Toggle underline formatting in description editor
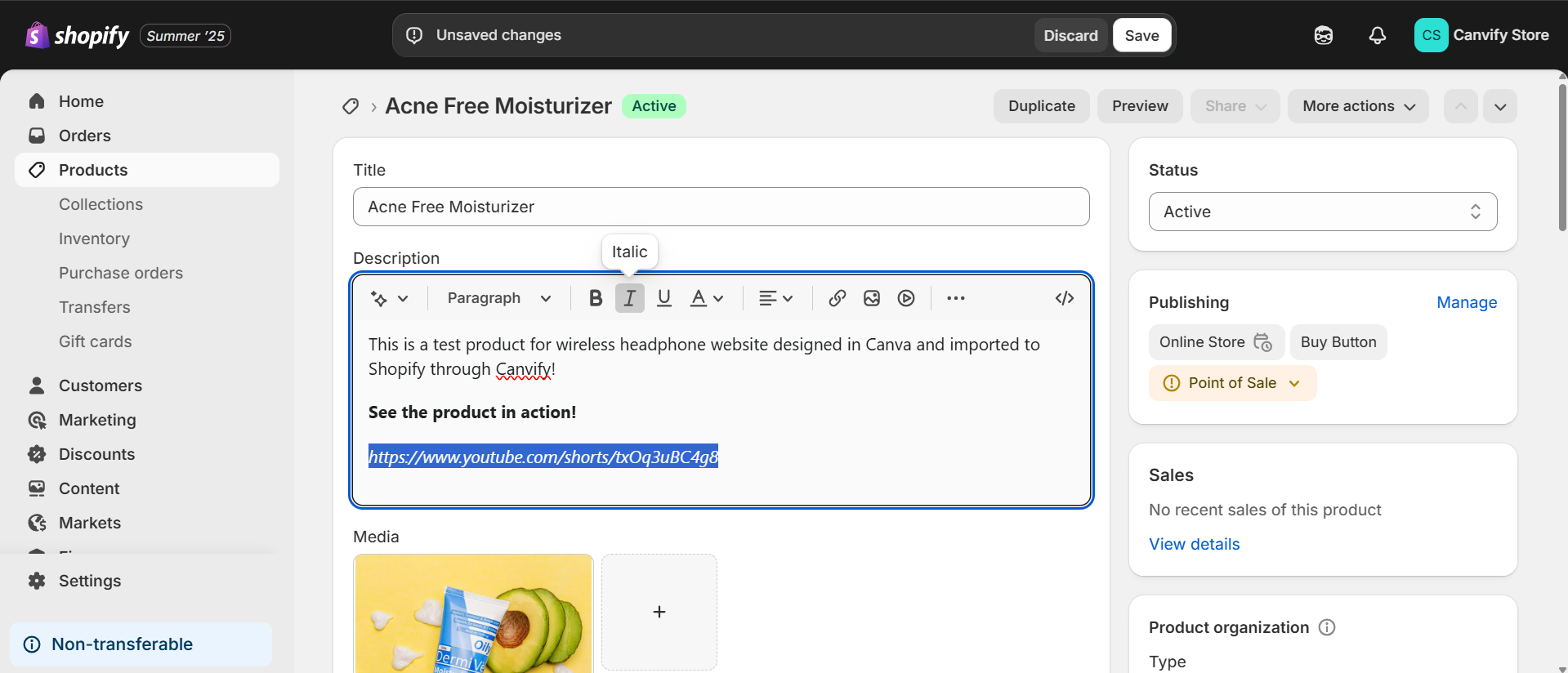 click(x=663, y=298)
